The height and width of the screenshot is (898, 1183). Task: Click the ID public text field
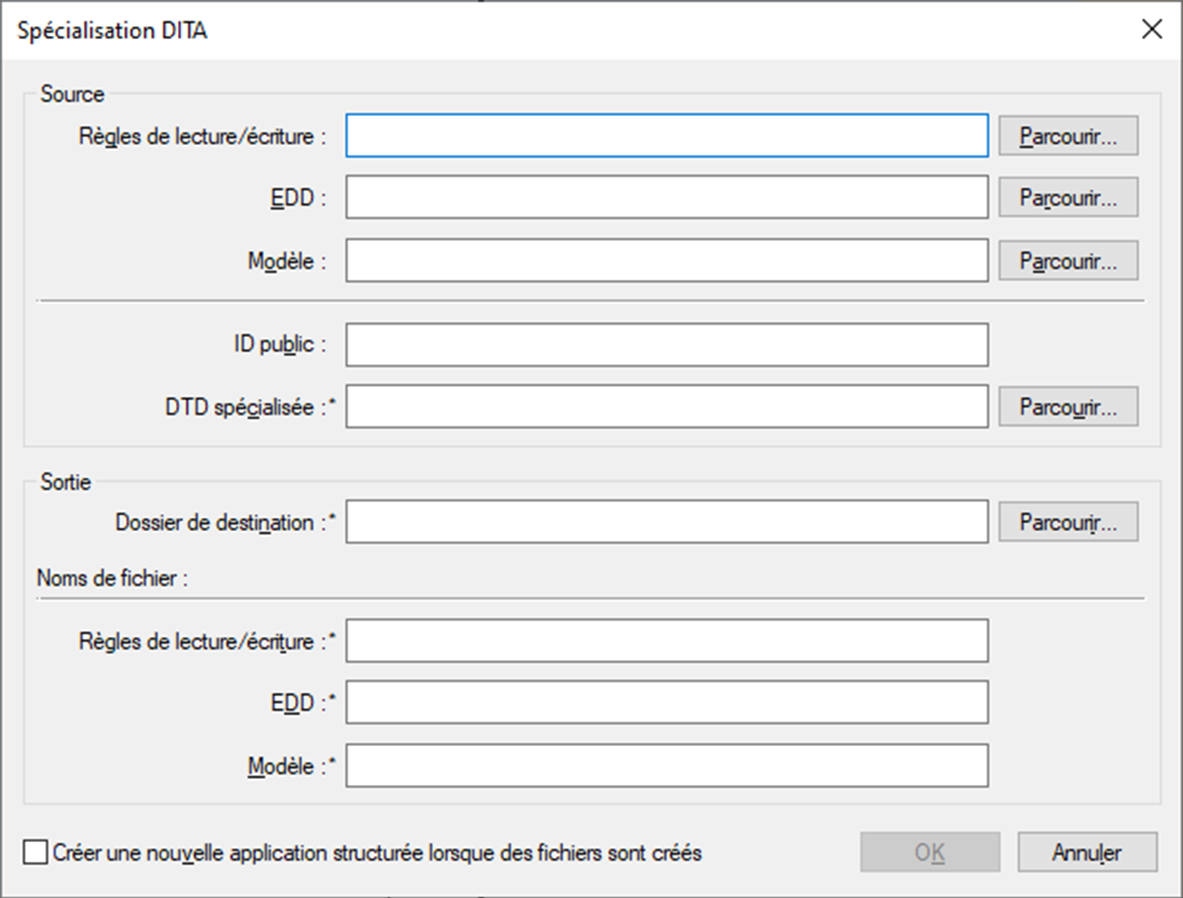(667, 345)
